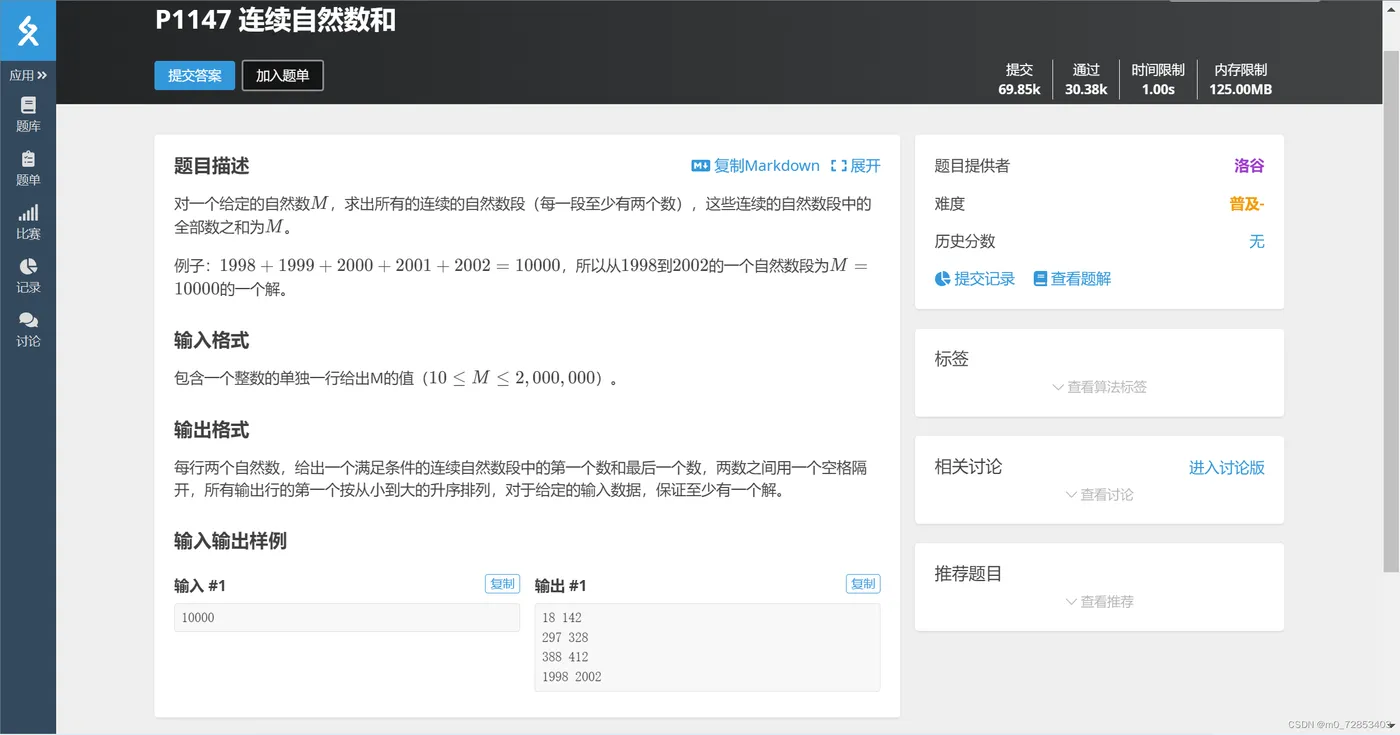Image resolution: width=1400 pixels, height=735 pixels.
Task: Expand 查看推荐 recommended problems
Action: (1099, 602)
